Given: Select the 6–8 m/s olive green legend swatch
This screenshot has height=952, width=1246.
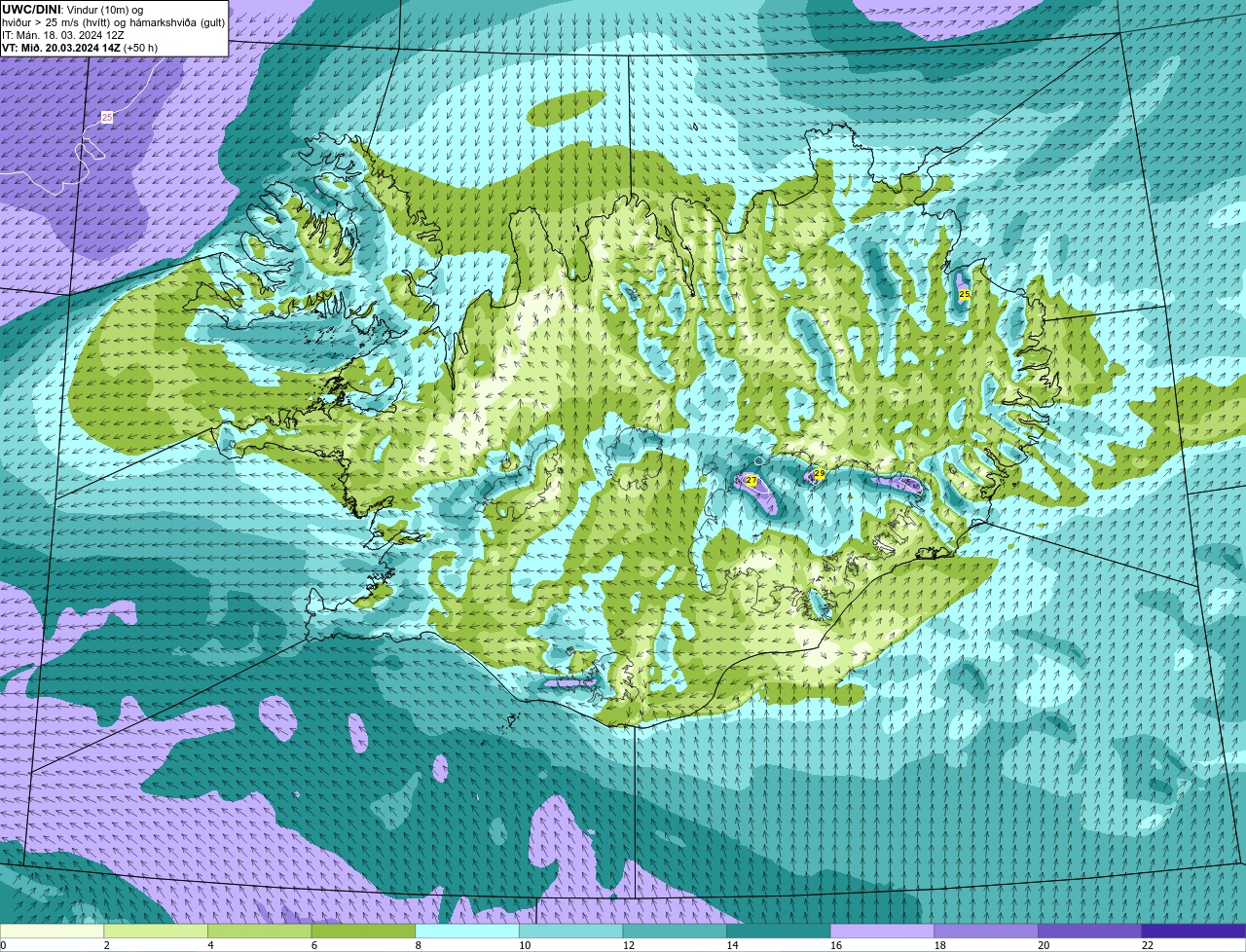Looking at the screenshot, I should click(363, 932).
